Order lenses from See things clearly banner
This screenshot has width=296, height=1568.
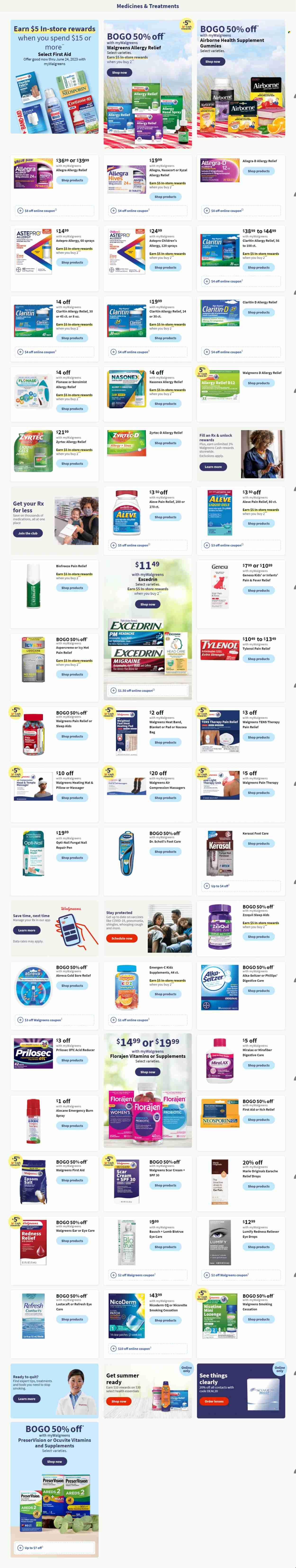pos(214,1401)
